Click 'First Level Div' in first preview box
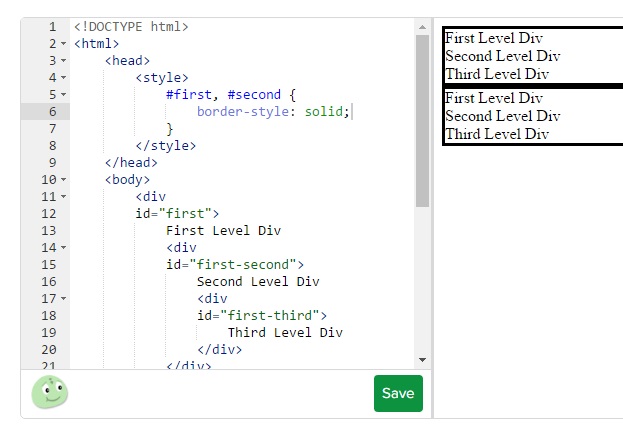 tap(493, 38)
